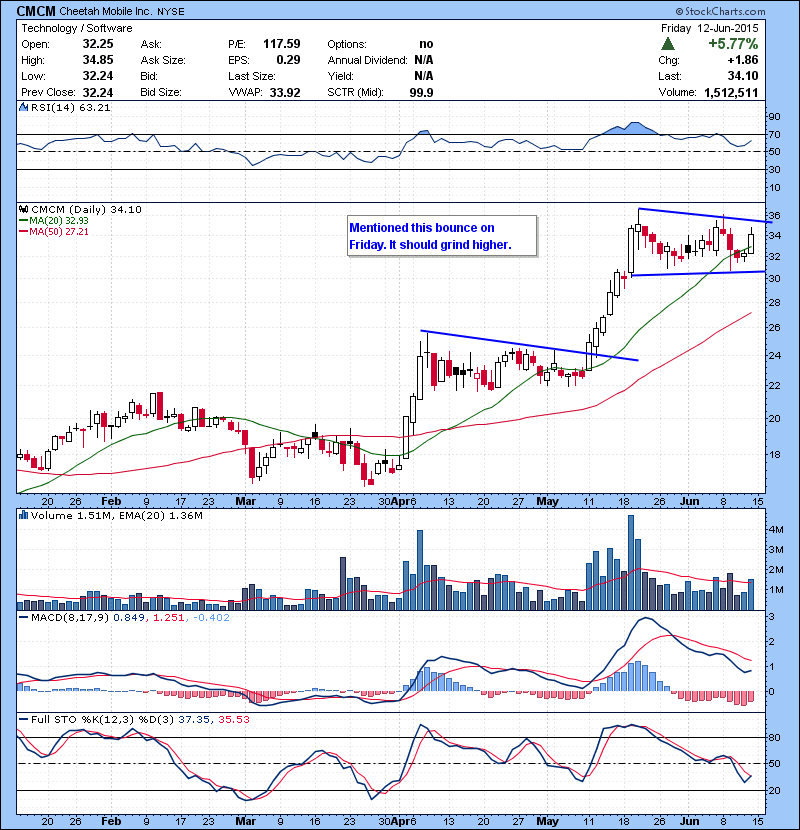Click the 4M mark on the volume scale
Screen dimensions: 800x830
click(776, 529)
